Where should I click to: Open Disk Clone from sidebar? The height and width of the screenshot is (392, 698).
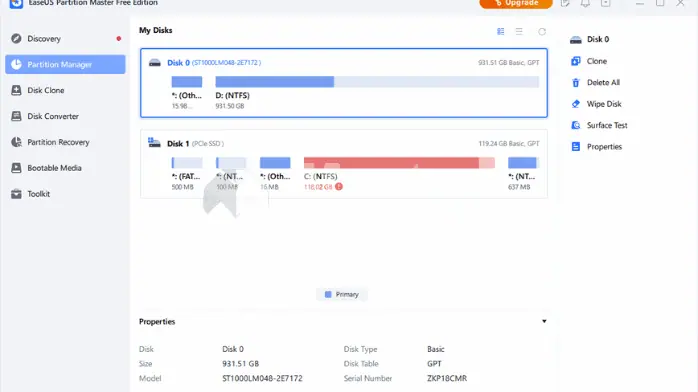[65, 90]
